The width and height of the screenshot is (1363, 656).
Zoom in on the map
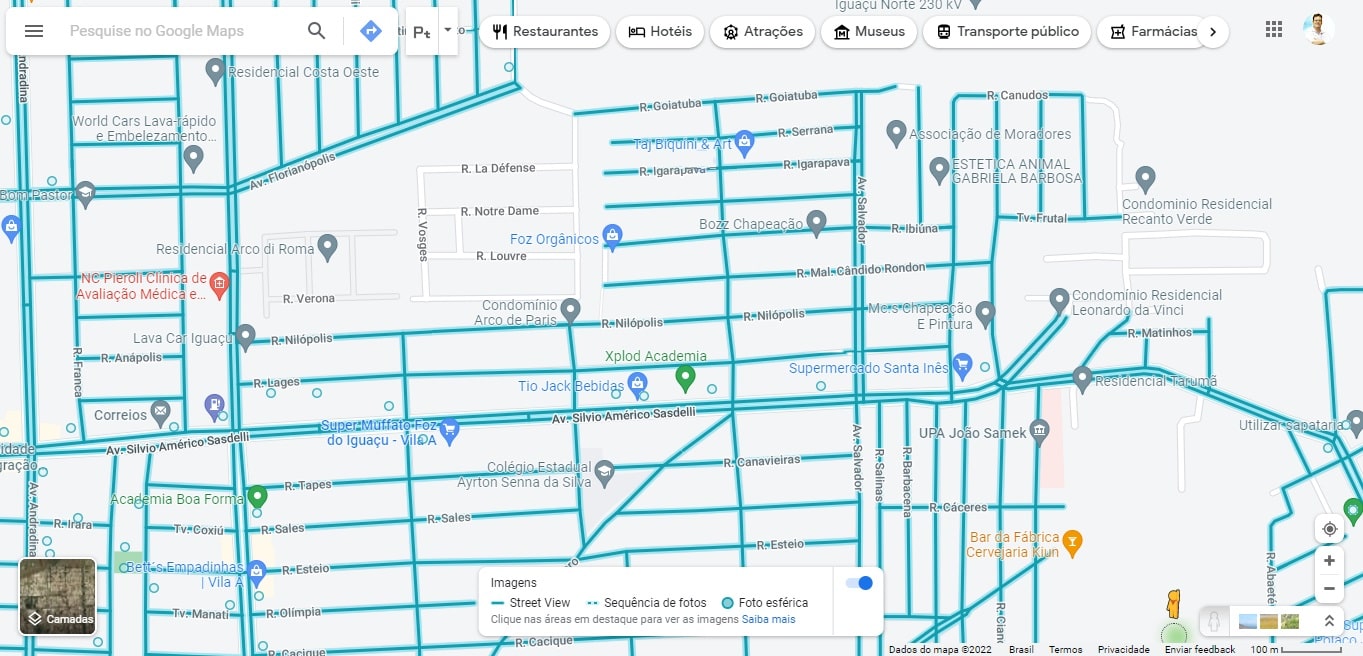tap(1329, 560)
